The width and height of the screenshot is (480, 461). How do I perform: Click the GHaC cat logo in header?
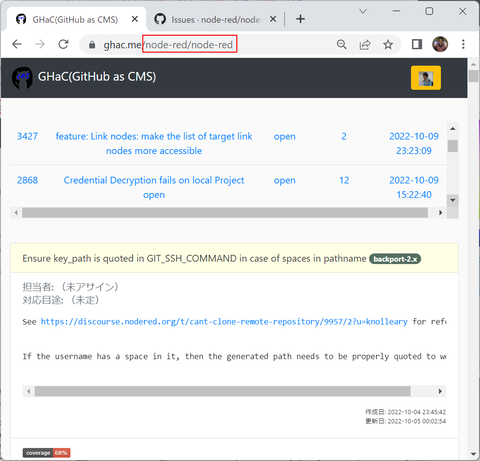coord(22,78)
